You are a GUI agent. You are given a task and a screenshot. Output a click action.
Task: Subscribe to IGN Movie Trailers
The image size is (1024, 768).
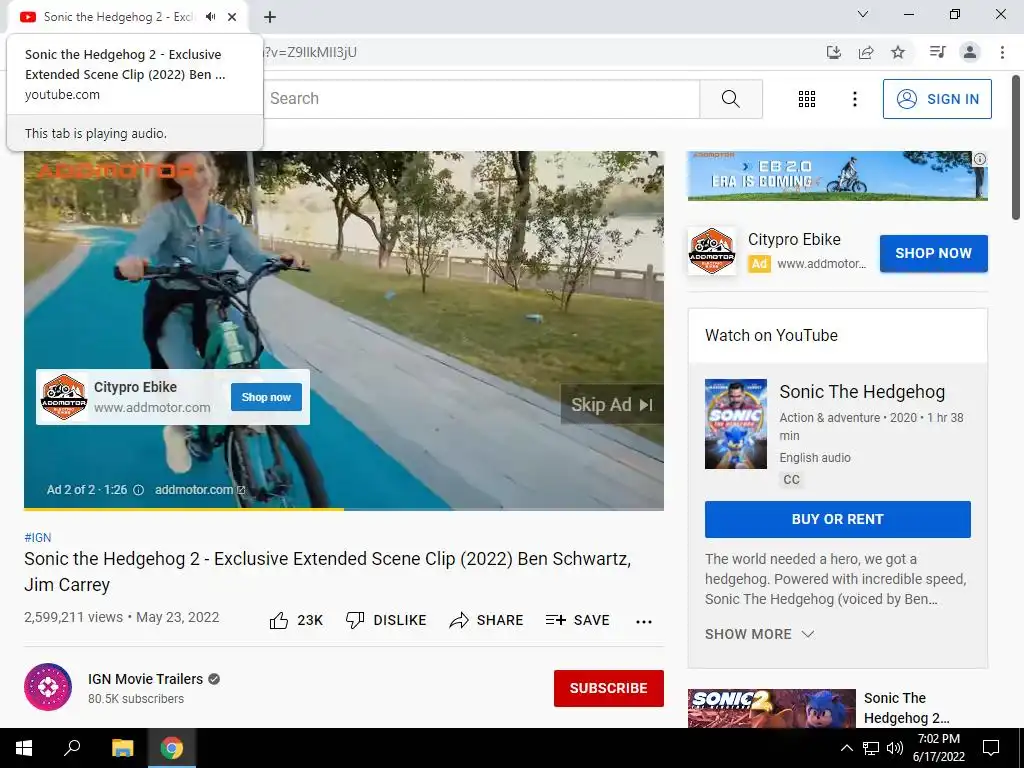609,688
